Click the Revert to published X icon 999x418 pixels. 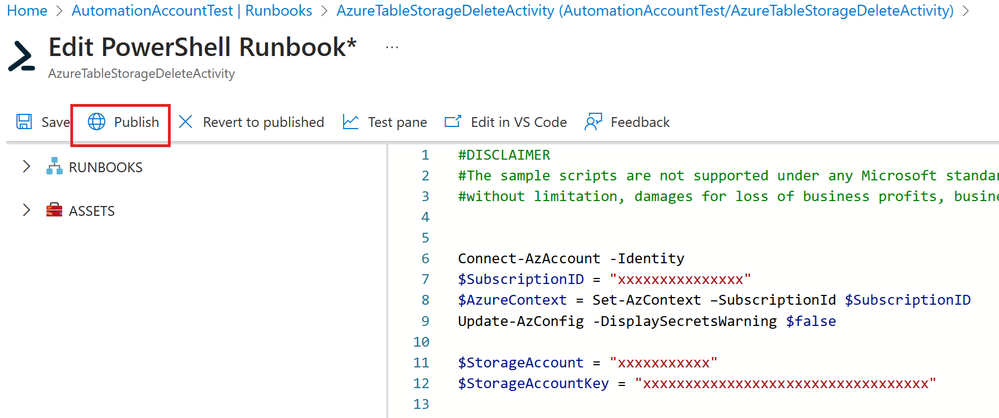(x=185, y=122)
